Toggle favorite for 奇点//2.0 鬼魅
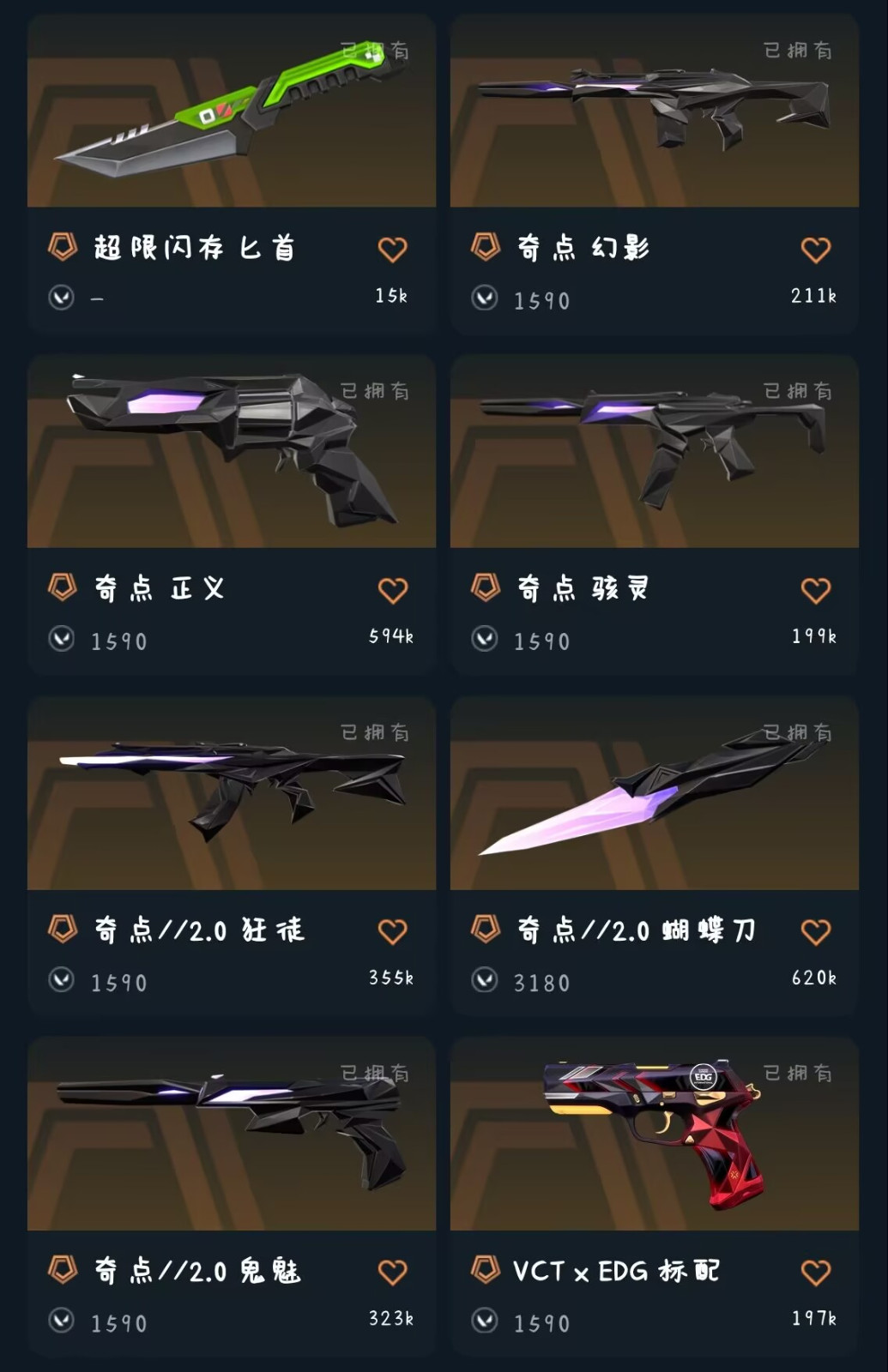 (392, 1272)
